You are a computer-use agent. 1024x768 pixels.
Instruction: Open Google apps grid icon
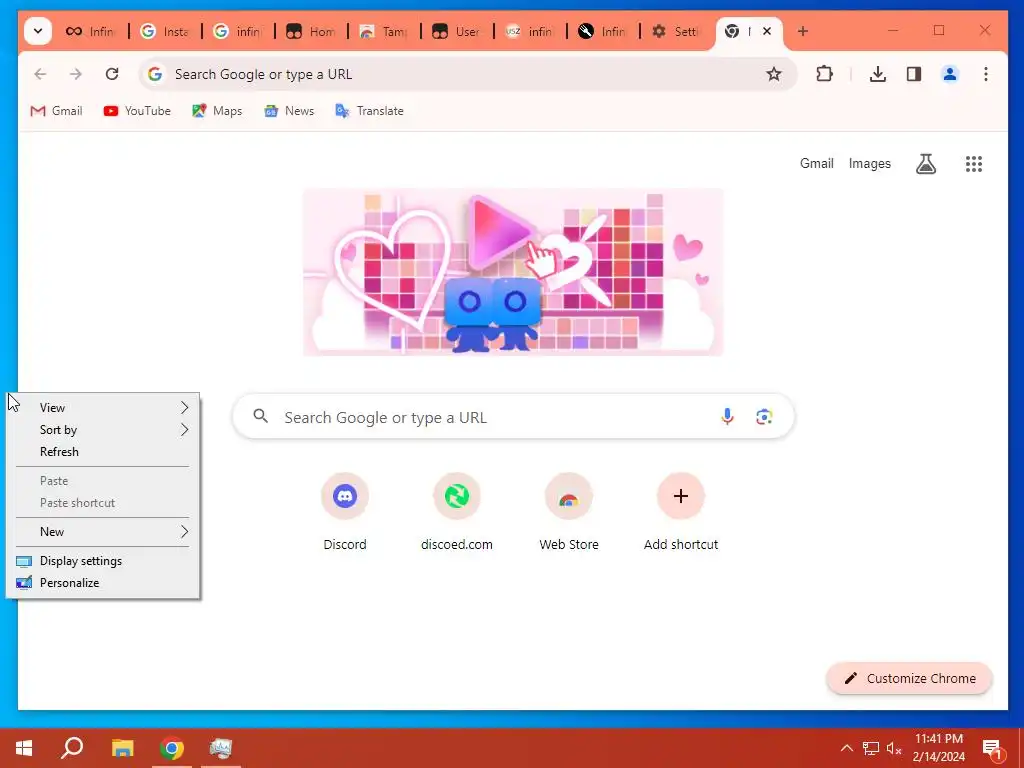pyautogui.click(x=974, y=163)
